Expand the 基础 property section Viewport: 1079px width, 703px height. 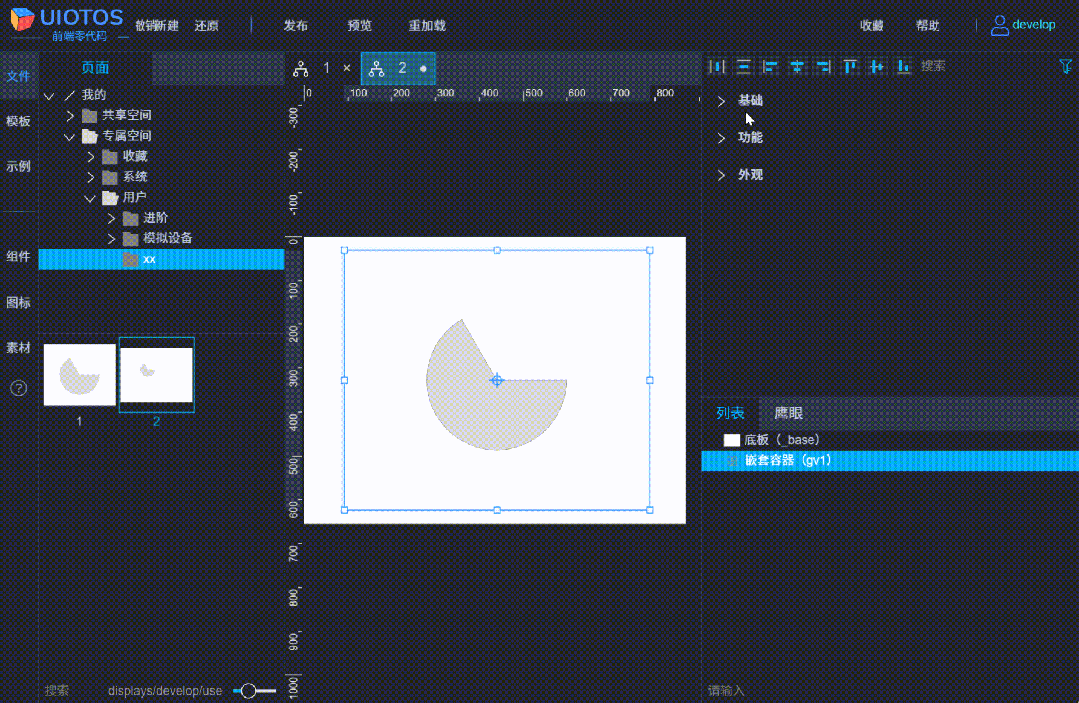721,100
